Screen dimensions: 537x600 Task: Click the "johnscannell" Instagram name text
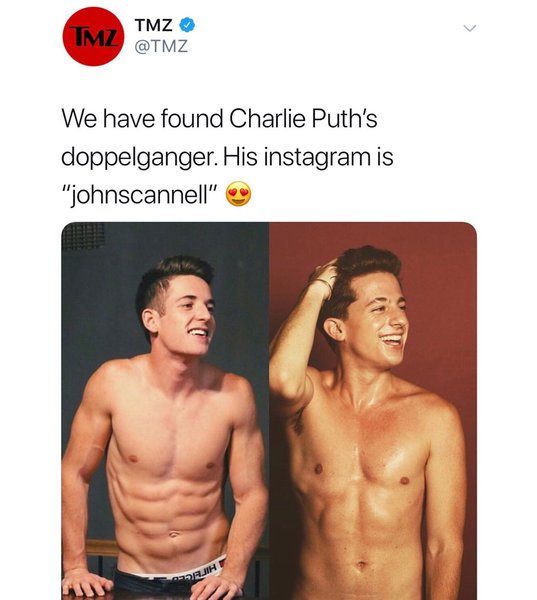pyautogui.click(x=140, y=194)
